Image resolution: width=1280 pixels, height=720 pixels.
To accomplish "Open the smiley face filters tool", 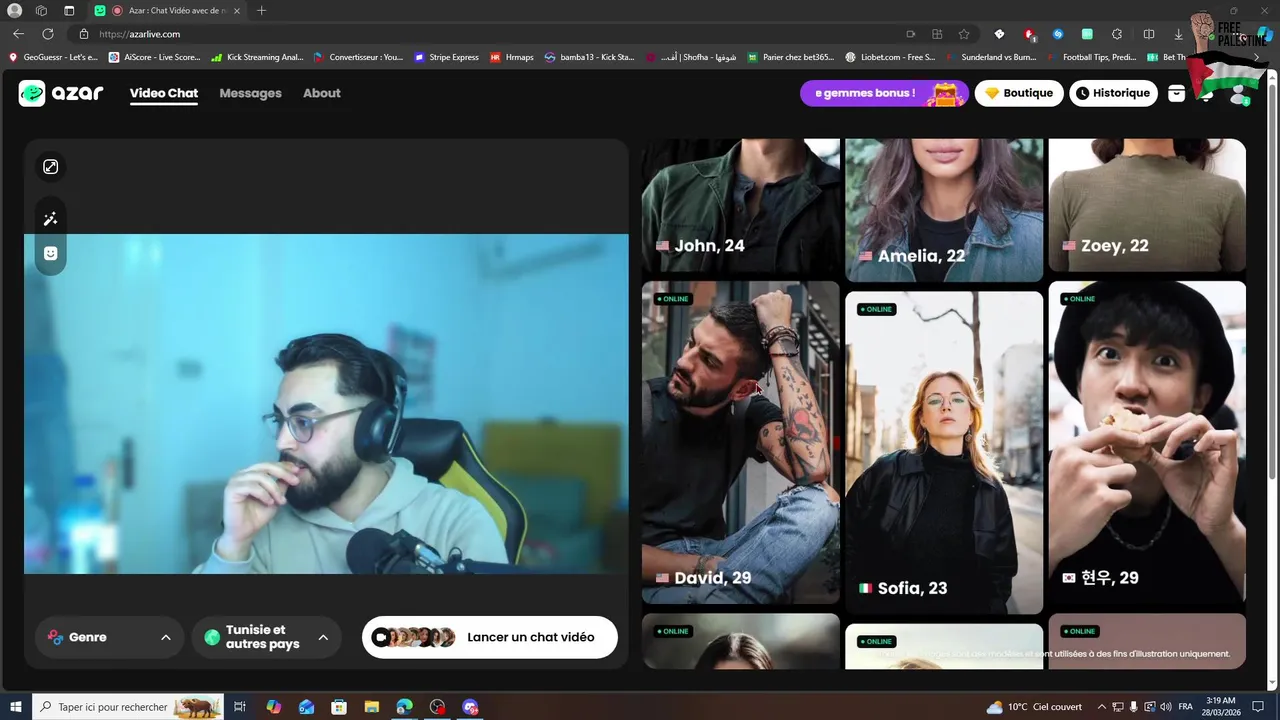I will pos(51,253).
